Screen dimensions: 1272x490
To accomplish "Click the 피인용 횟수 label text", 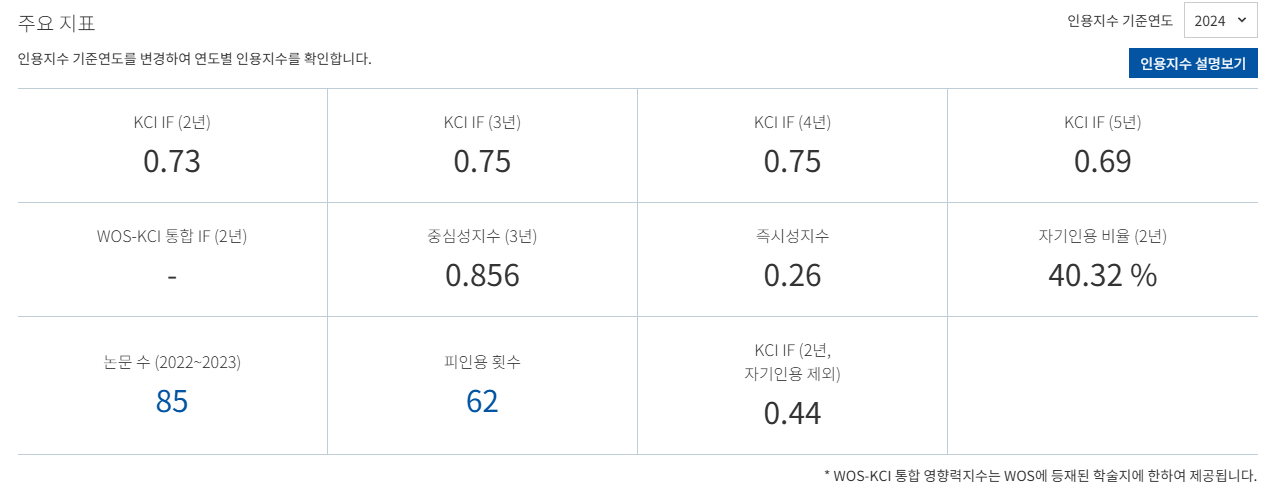I will pyautogui.click(x=482, y=362).
